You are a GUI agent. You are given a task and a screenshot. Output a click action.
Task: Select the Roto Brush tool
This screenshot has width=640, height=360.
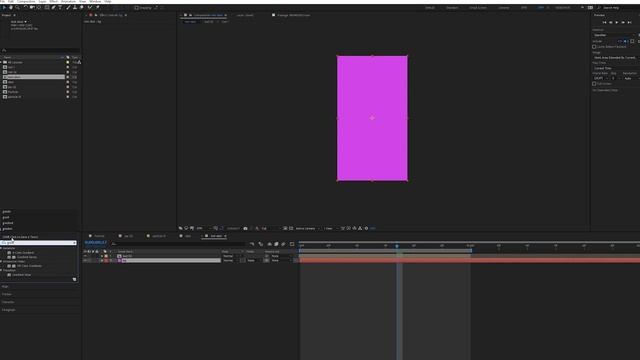click(x=90, y=7)
